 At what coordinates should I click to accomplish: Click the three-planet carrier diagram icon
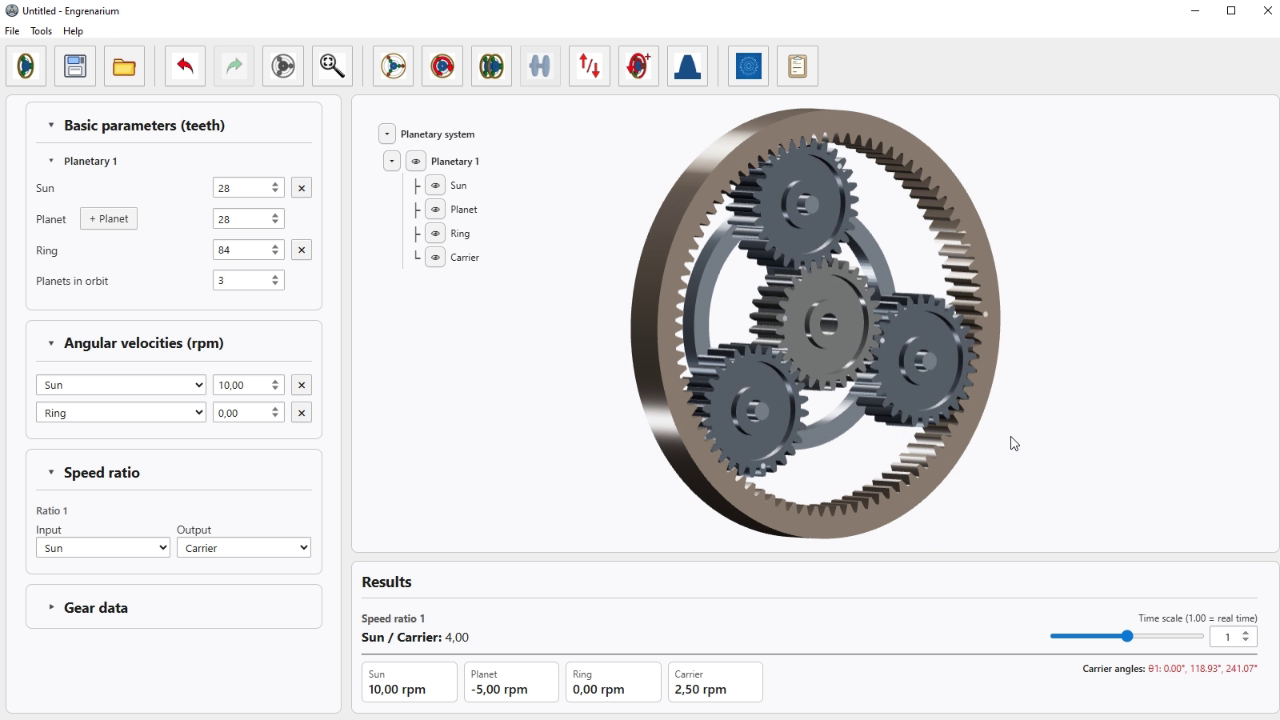pos(393,66)
